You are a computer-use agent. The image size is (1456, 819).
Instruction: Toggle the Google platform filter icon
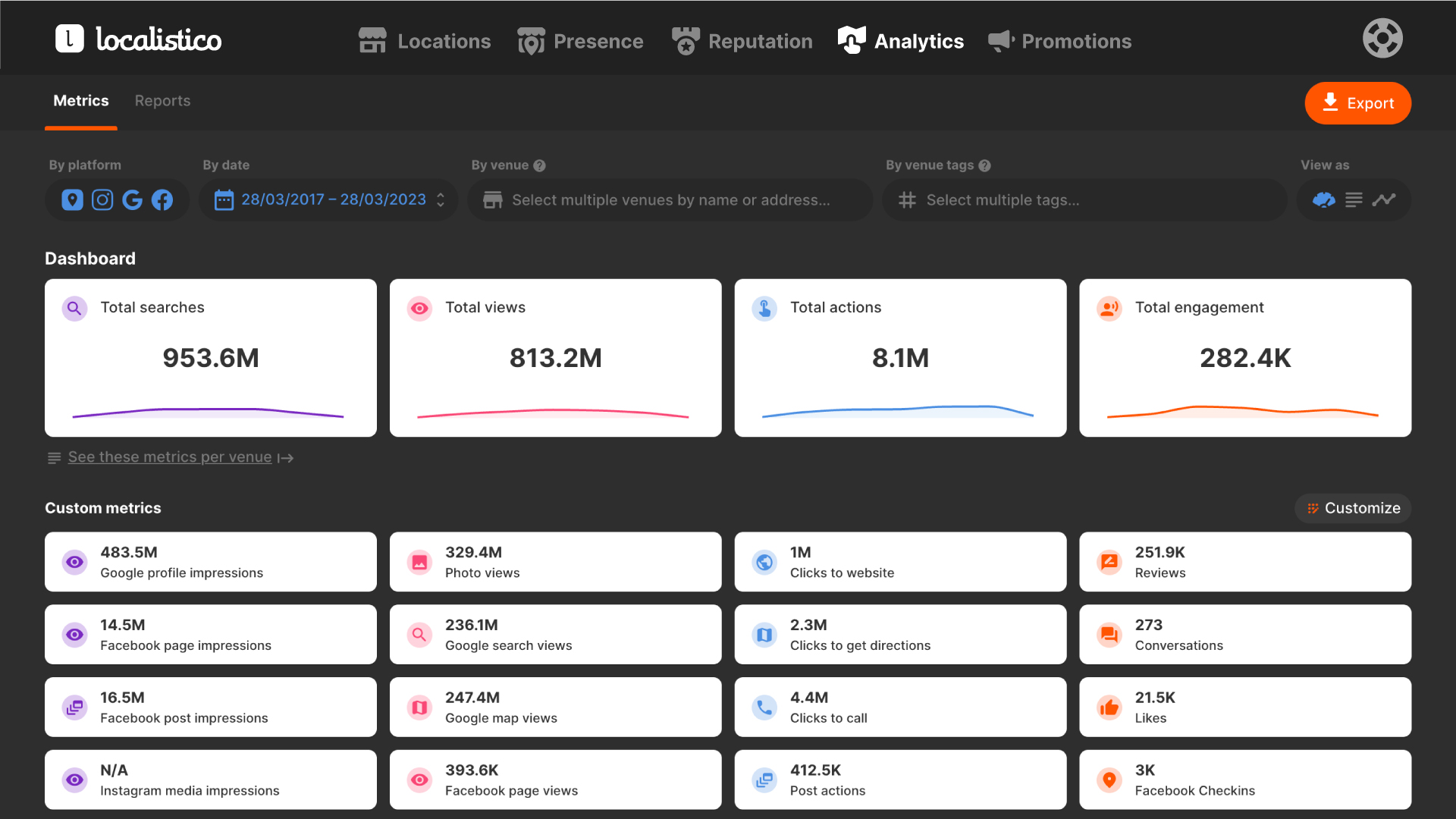point(132,199)
